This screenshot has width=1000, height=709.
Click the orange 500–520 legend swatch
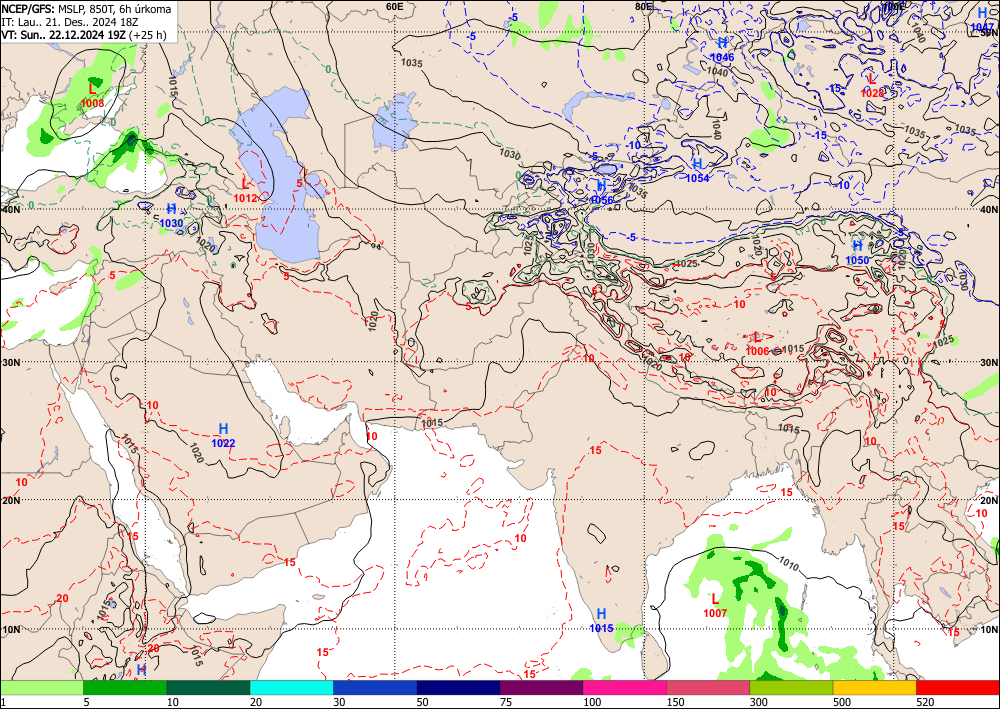click(x=875, y=687)
